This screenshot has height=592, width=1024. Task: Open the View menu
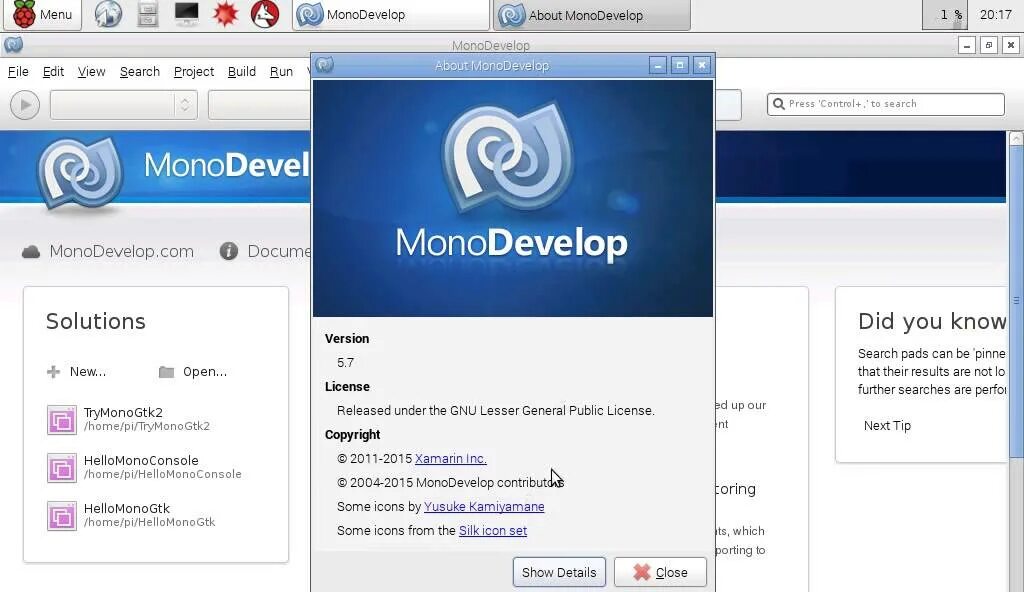[x=91, y=71]
